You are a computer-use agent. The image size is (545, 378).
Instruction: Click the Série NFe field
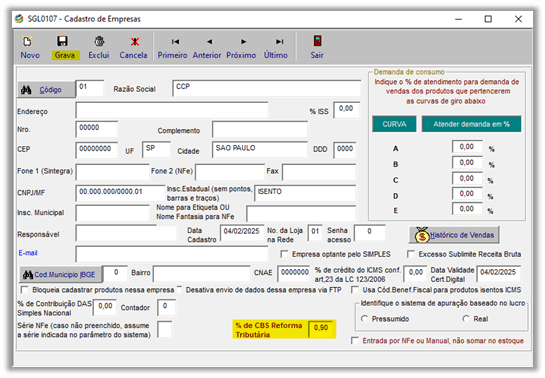[x=164, y=330]
